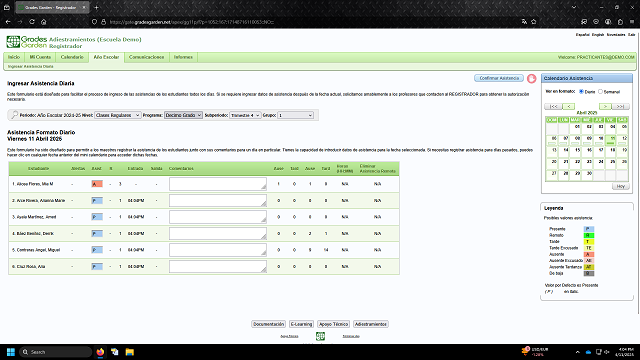640x360 pixels.
Task: Click the present status box for Baez Benitez
Action: 97,233
